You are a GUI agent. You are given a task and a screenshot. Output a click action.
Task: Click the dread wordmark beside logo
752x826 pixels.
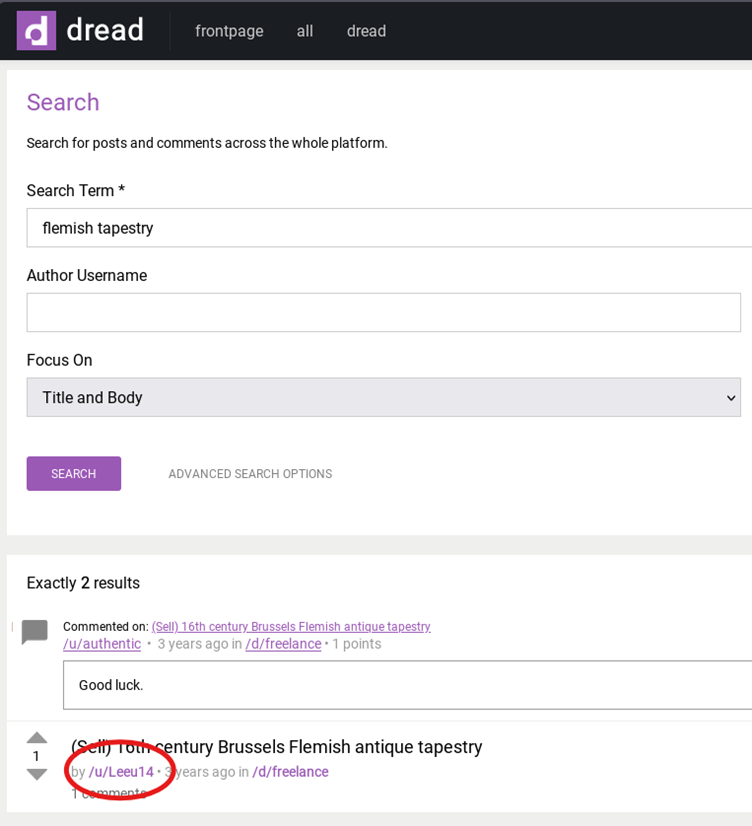click(105, 30)
